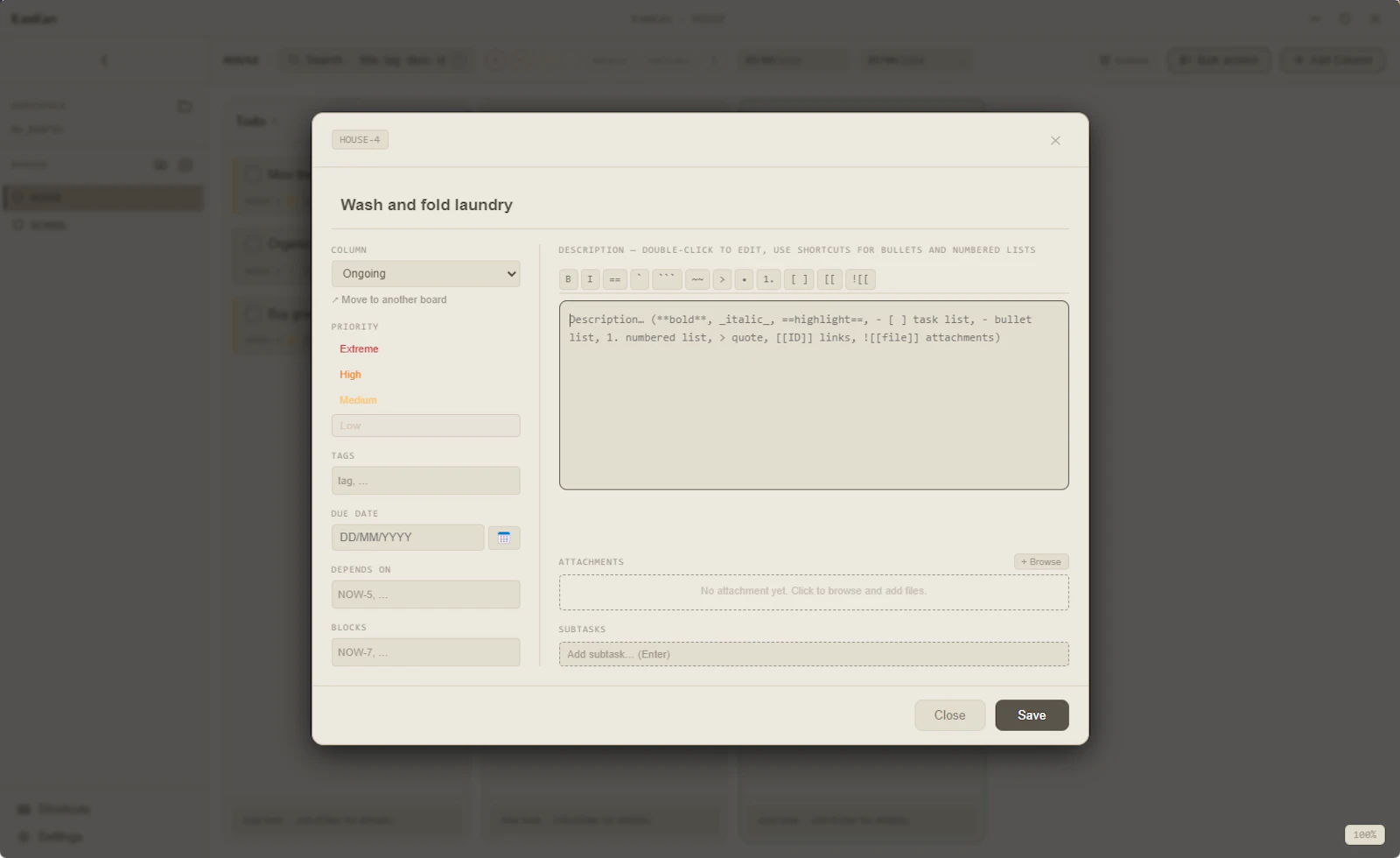1400x858 pixels.
Task: Click the no-attachment drop zone
Action: (814, 592)
